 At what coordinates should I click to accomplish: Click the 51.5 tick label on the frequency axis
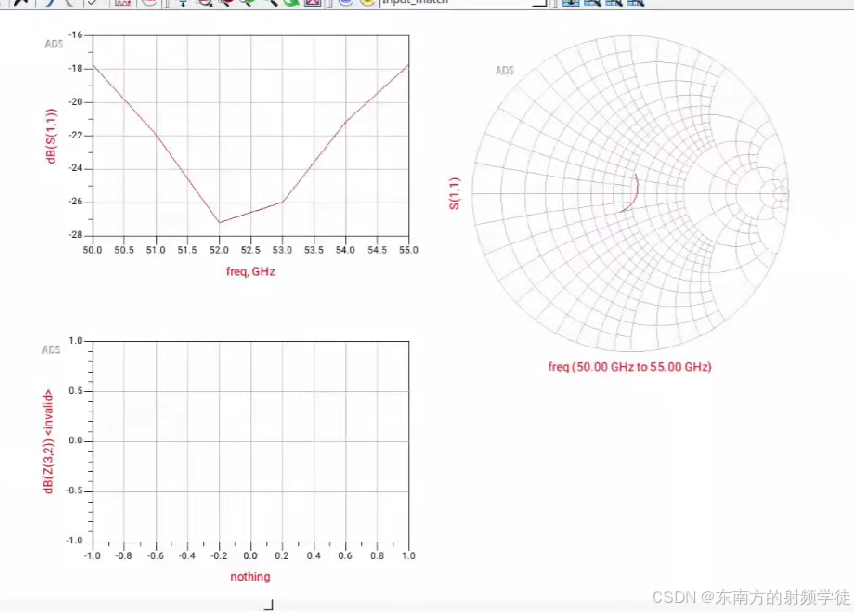[x=187, y=250]
